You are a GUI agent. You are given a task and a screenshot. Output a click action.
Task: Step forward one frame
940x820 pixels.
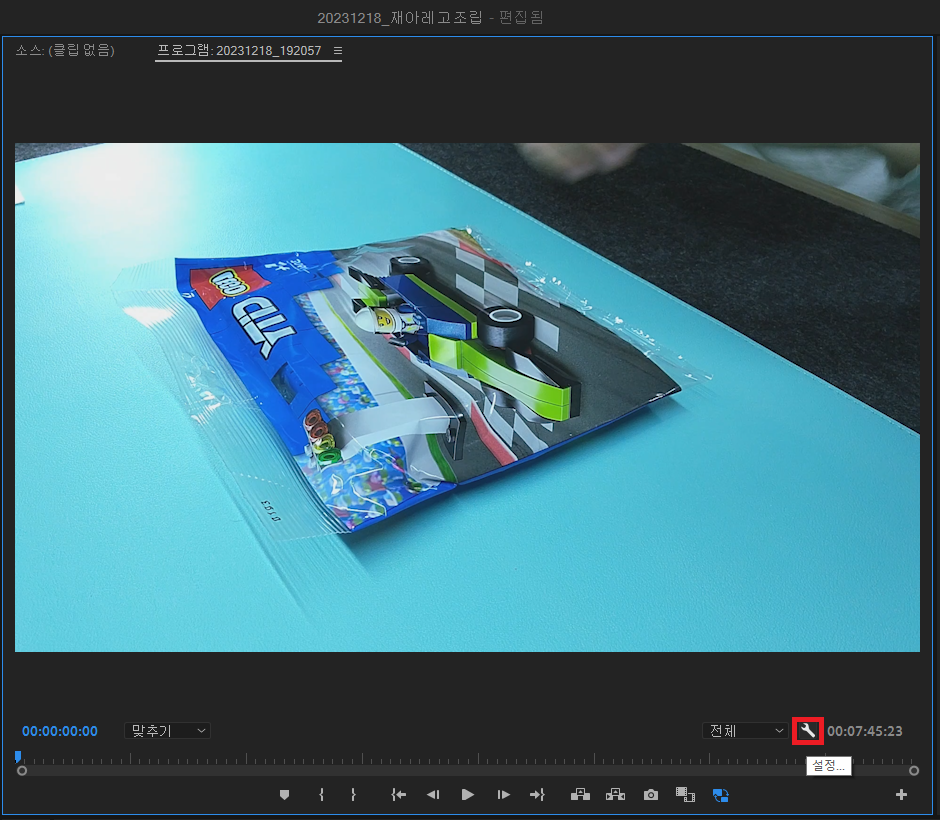pyautogui.click(x=504, y=795)
